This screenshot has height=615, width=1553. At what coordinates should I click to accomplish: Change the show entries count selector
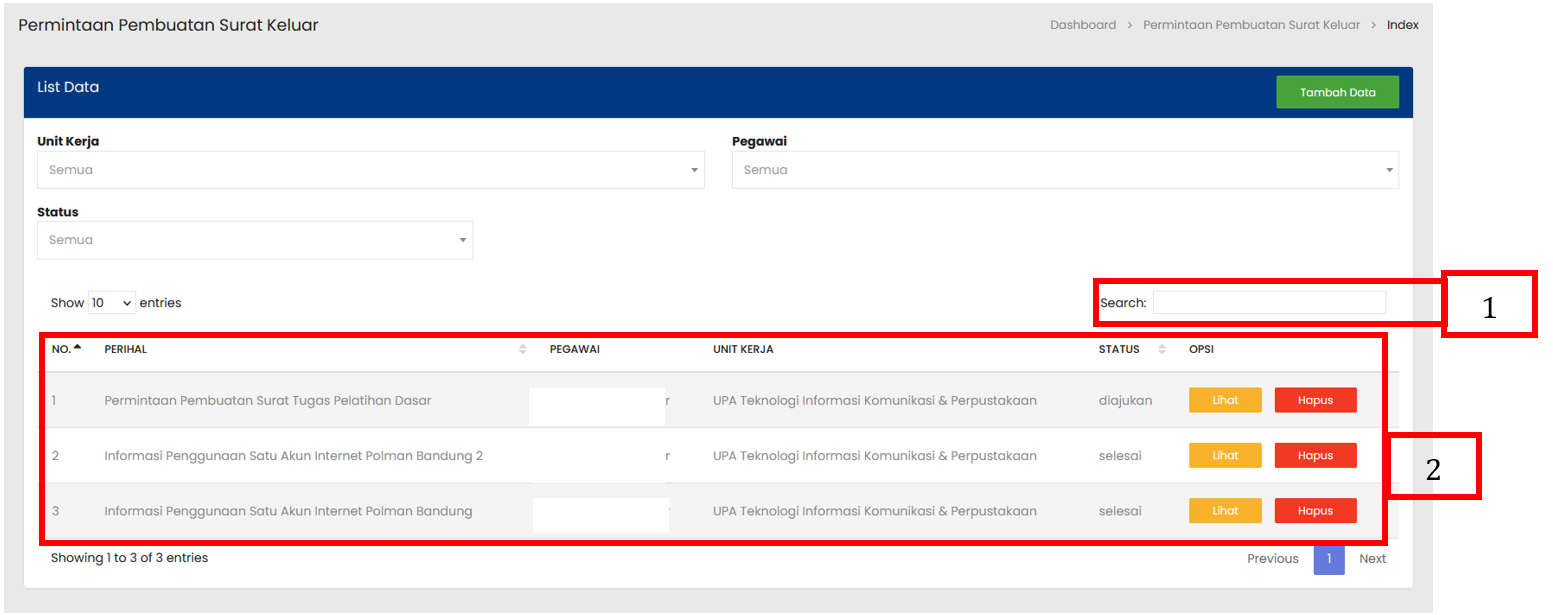click(x=112, y=302)
